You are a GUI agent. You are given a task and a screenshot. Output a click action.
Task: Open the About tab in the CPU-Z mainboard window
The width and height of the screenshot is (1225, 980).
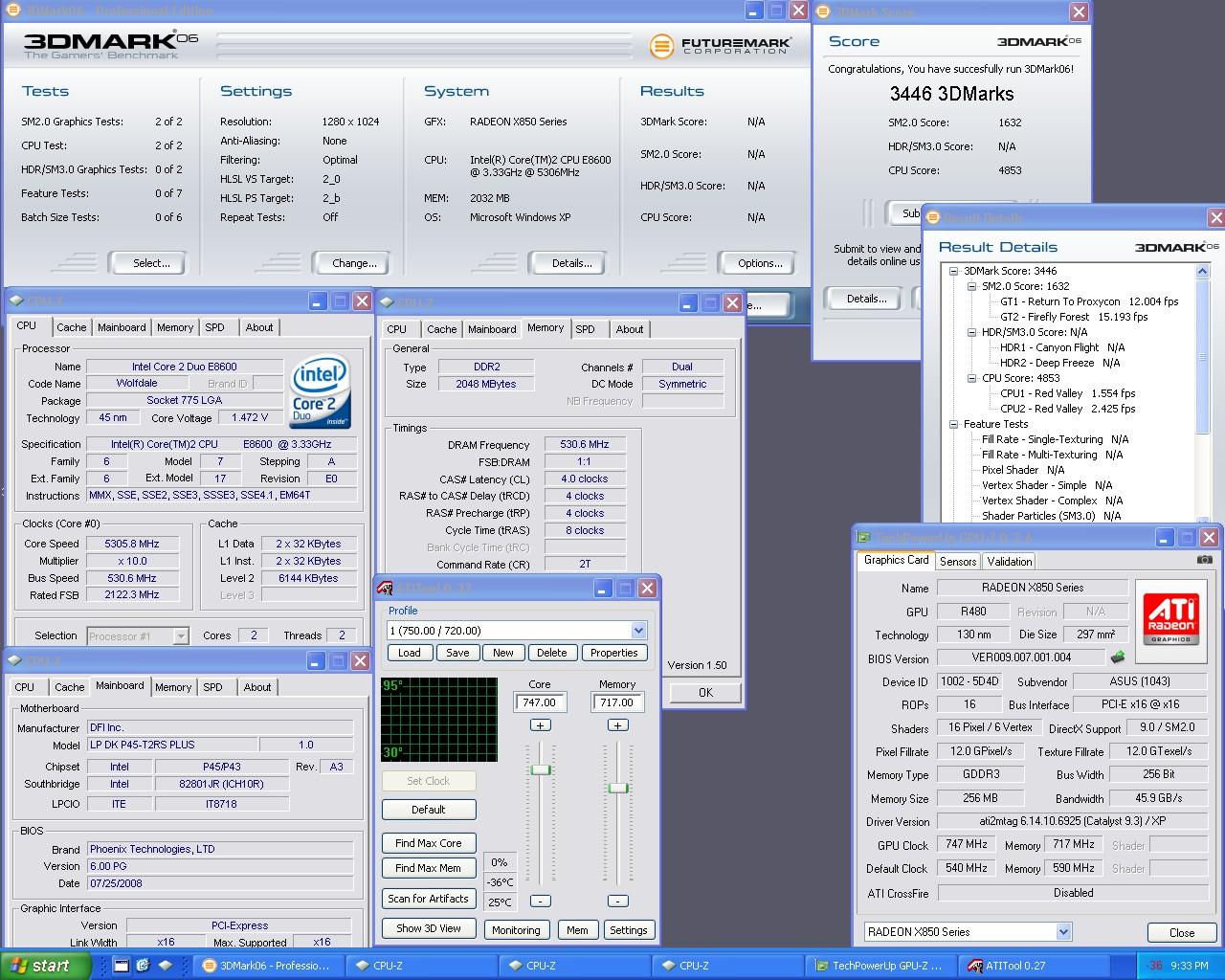tap(257, 687)
